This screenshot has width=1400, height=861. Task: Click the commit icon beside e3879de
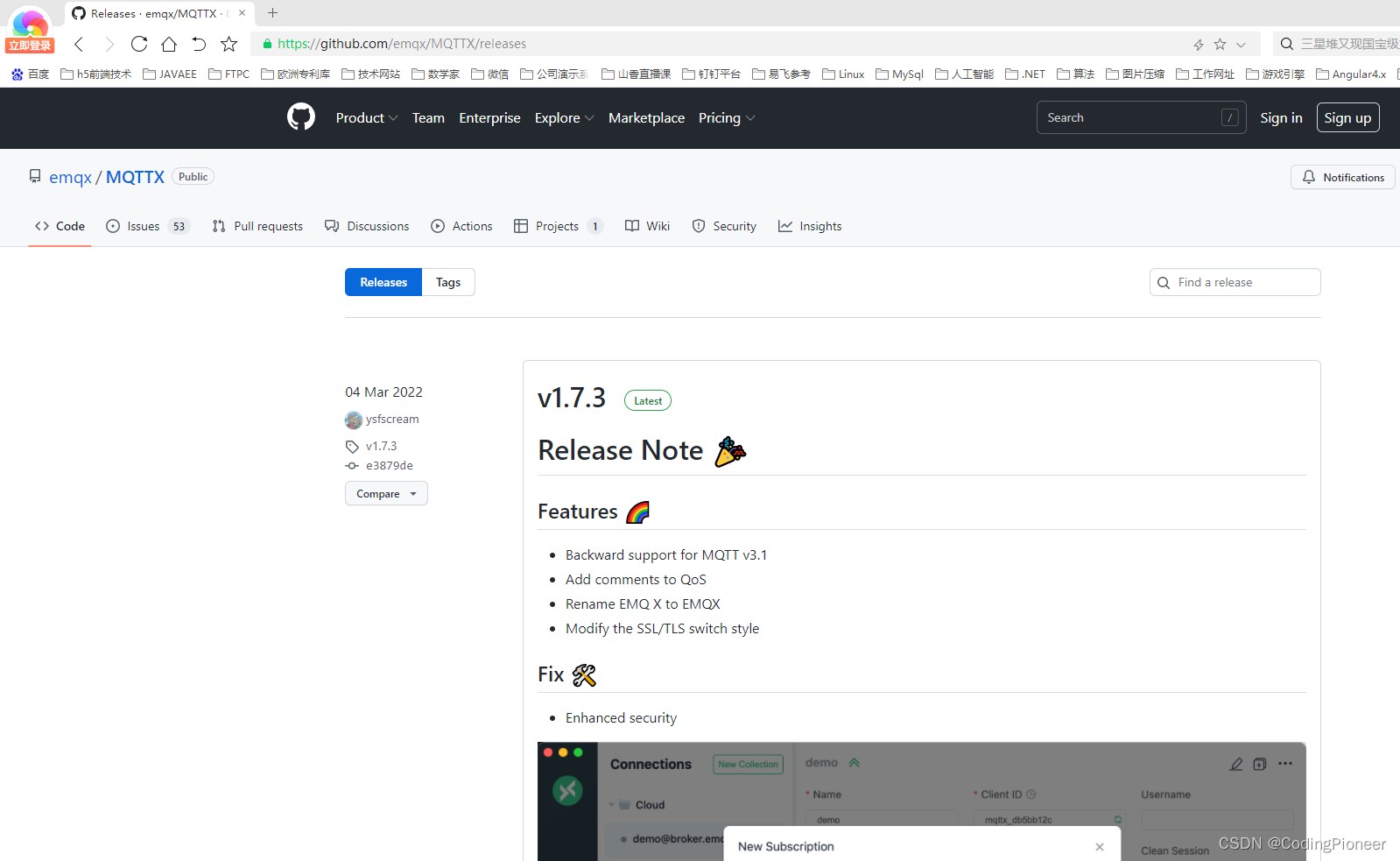[352, 466]
